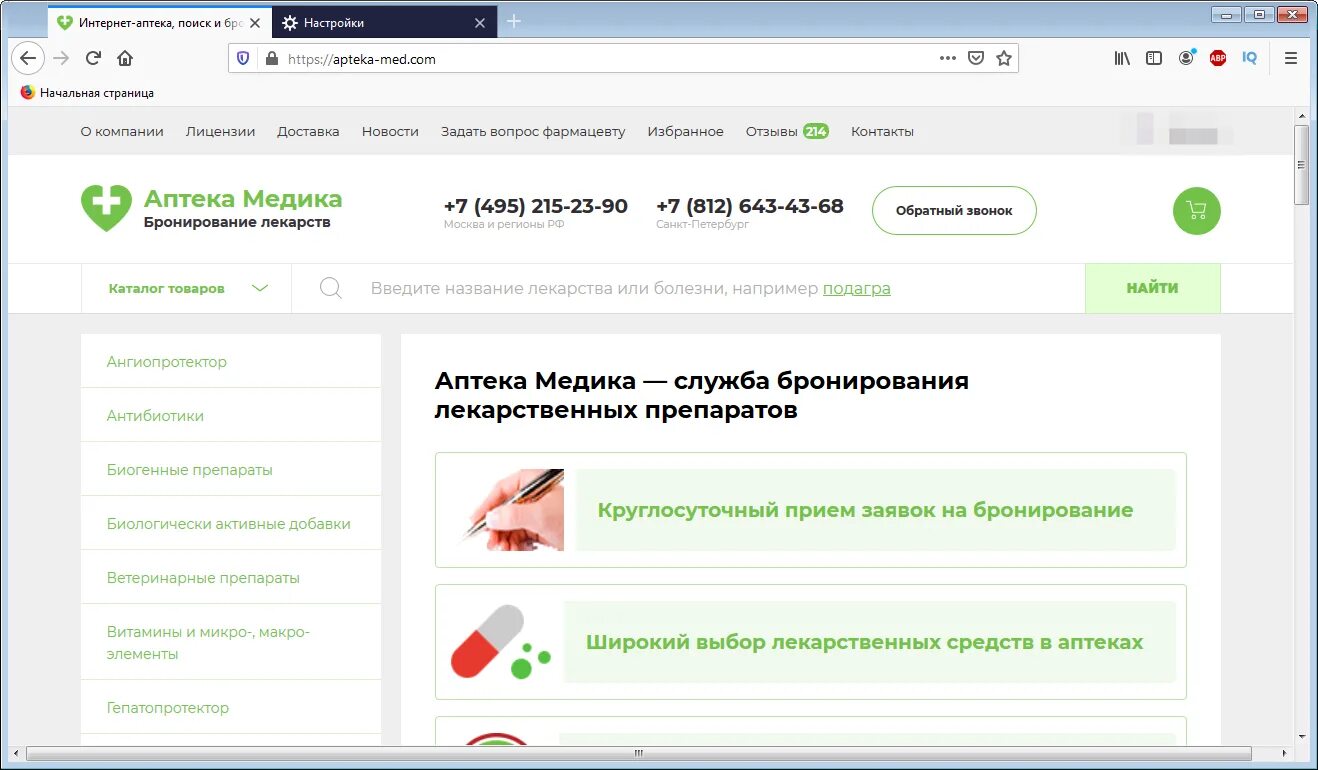
Task: Save page to Pocket icon
Action: click(x=976, y=59)
